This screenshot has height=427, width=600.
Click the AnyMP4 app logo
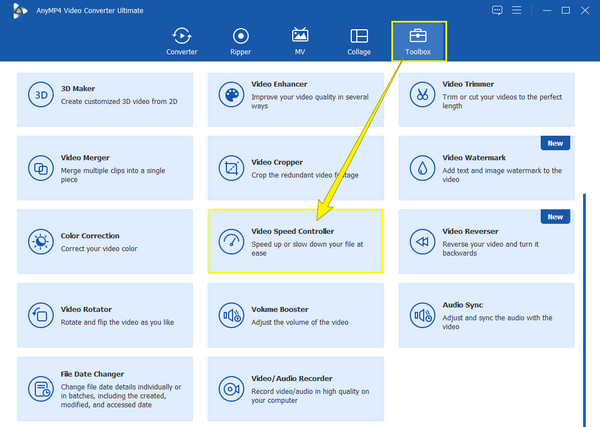click(x=20, y=11)
